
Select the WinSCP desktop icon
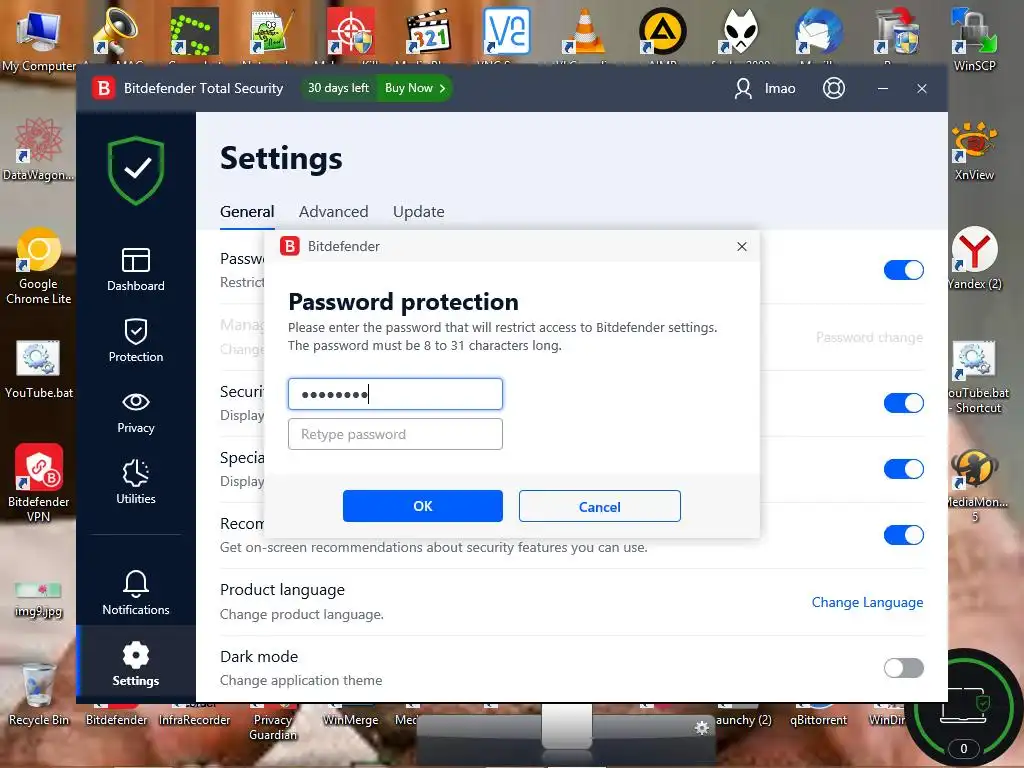[974, 39]
